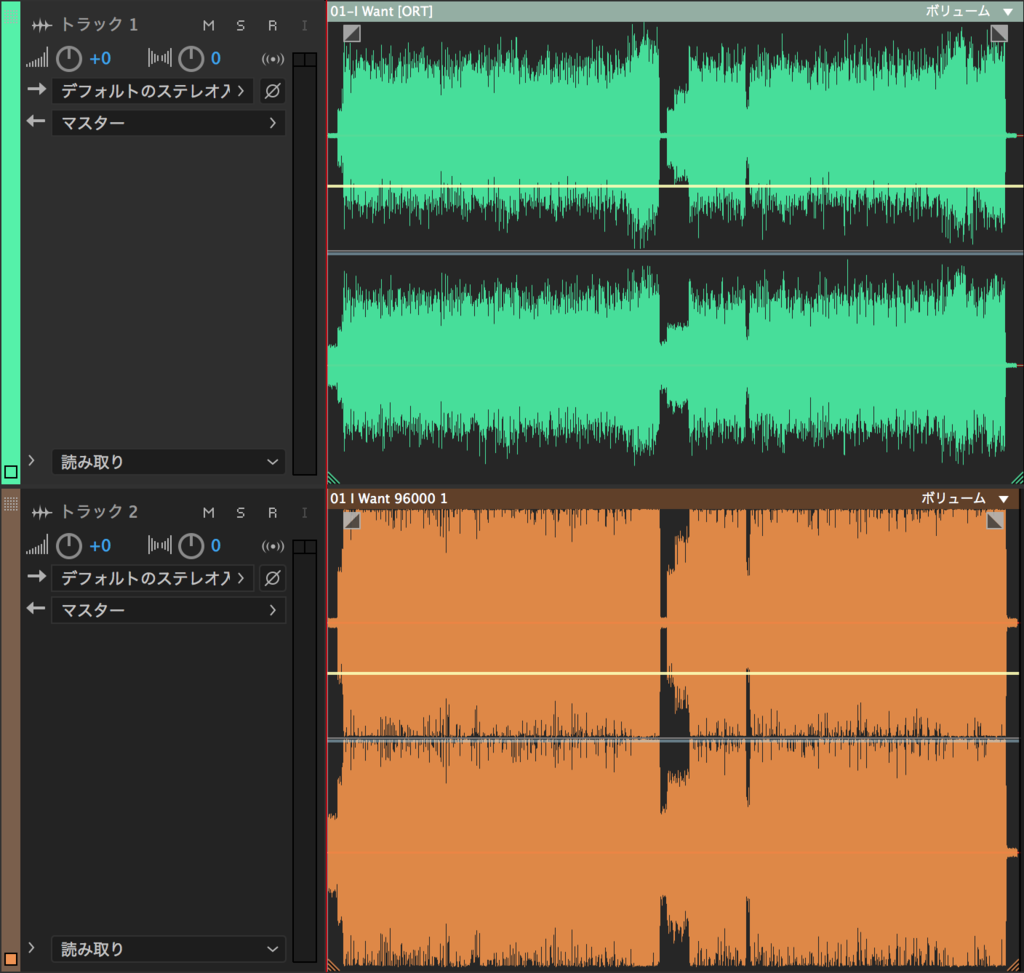Click Track 1 green color square
Image resolution: width=1024 pixels, height=973 pixels.
pos(11,471)
